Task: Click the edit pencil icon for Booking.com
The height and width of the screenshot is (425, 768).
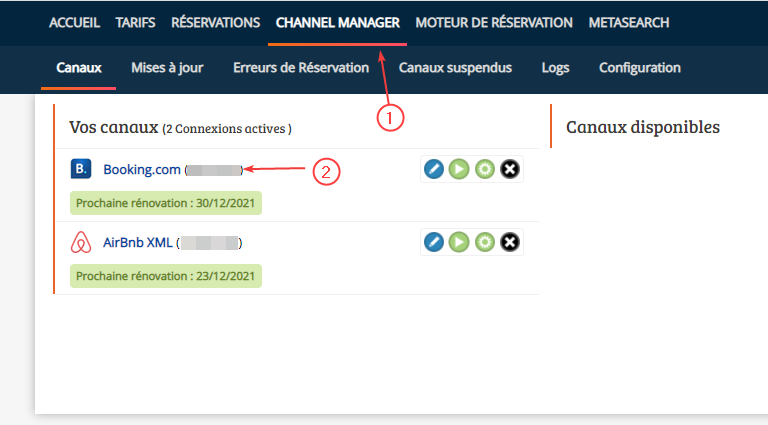Action: click(x=433, y=169)
